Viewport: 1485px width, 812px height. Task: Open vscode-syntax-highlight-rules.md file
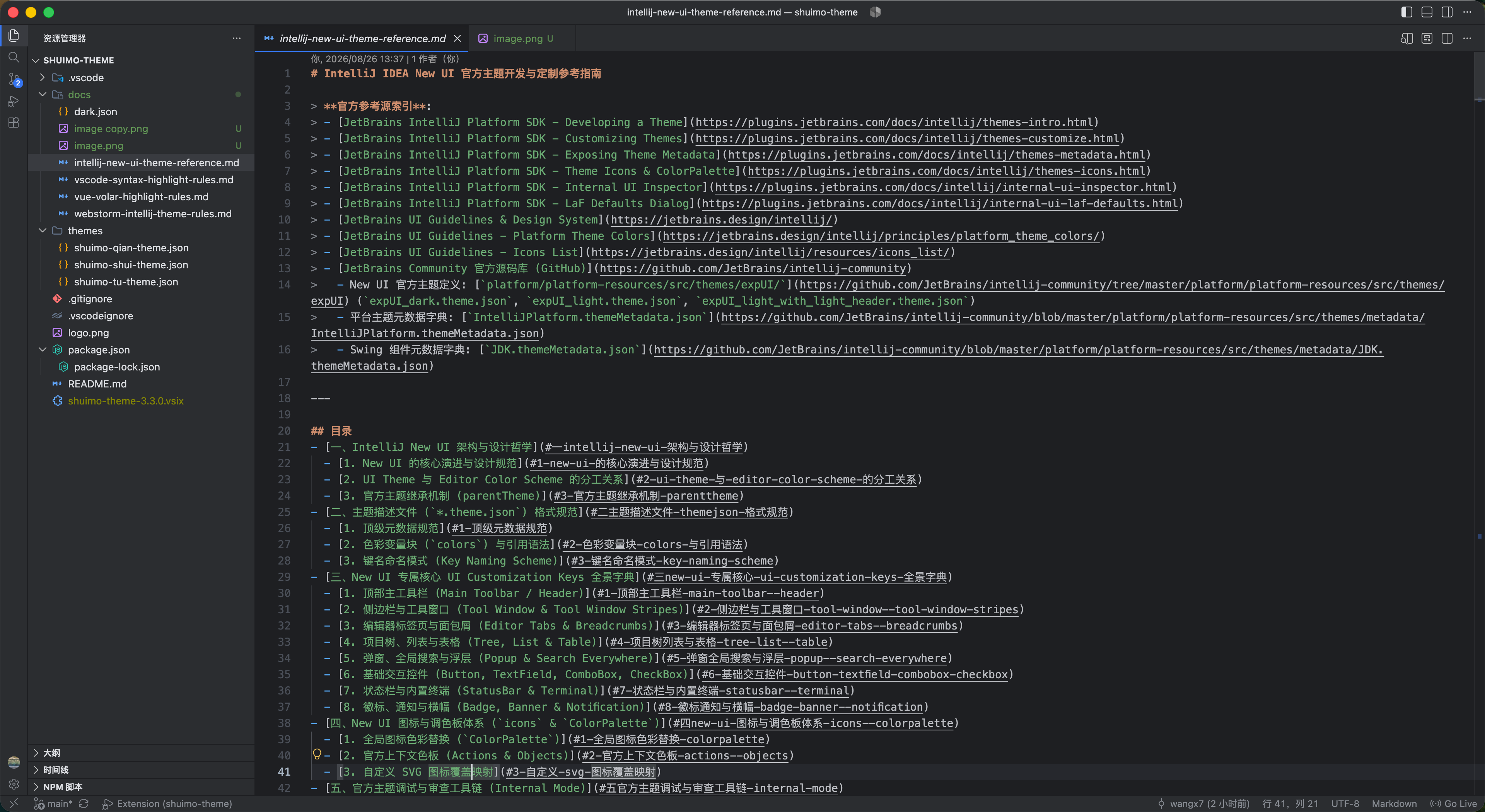141,180
